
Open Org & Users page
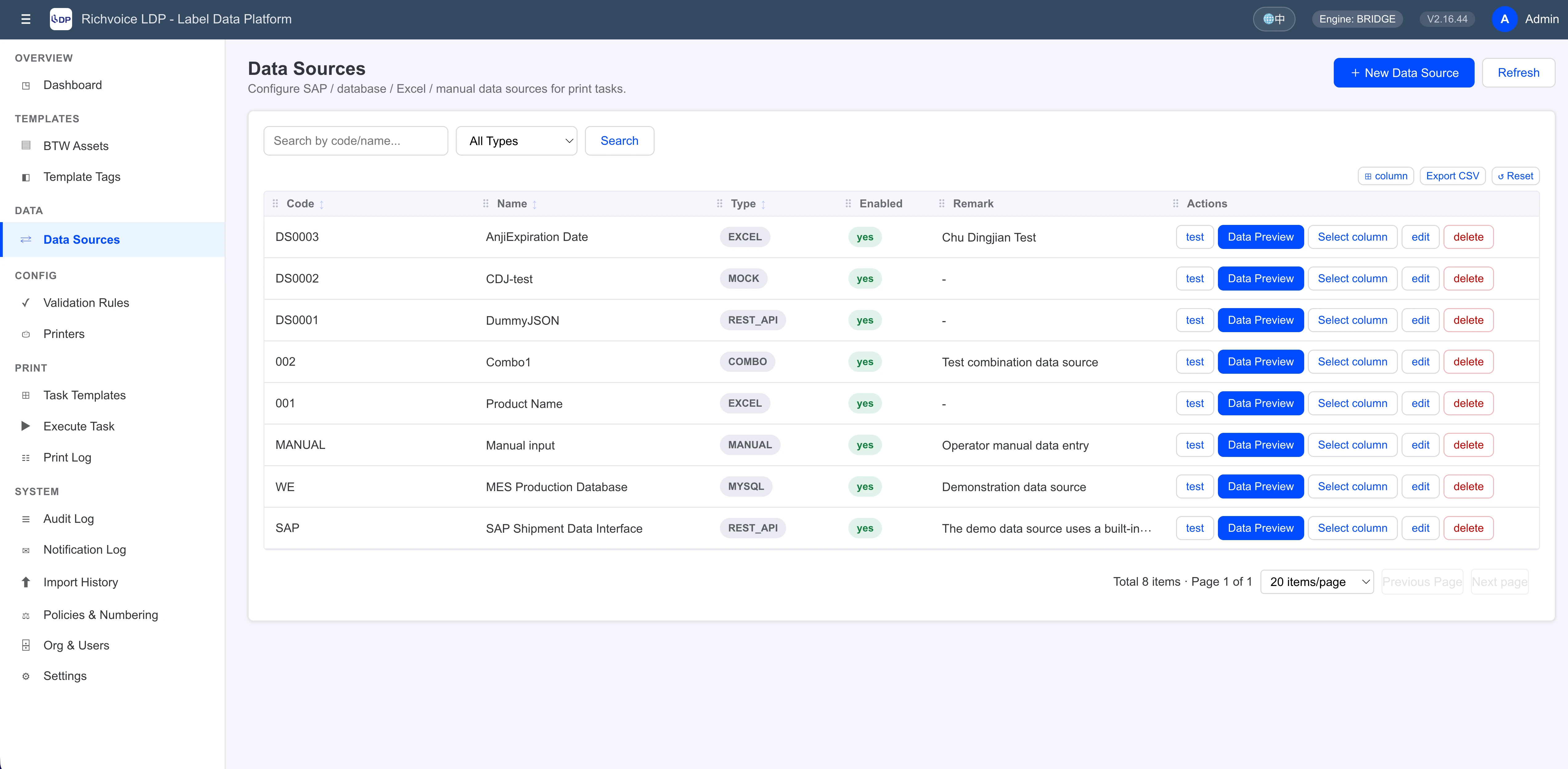(76, 645)
